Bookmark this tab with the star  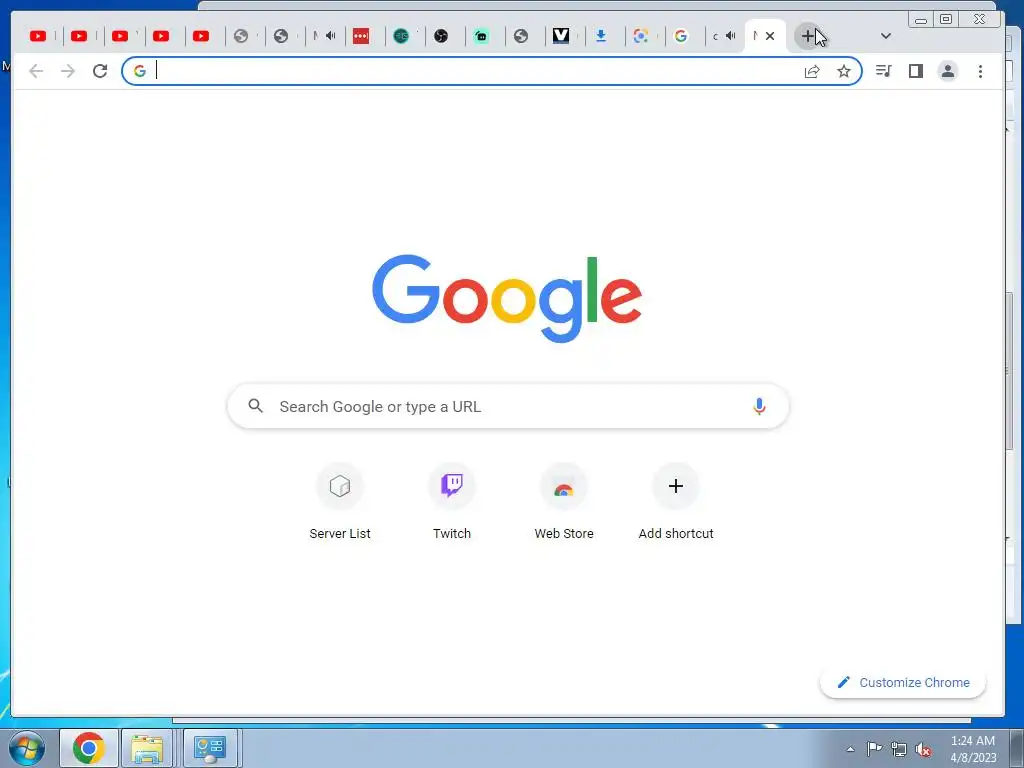[x=844, y=71]
